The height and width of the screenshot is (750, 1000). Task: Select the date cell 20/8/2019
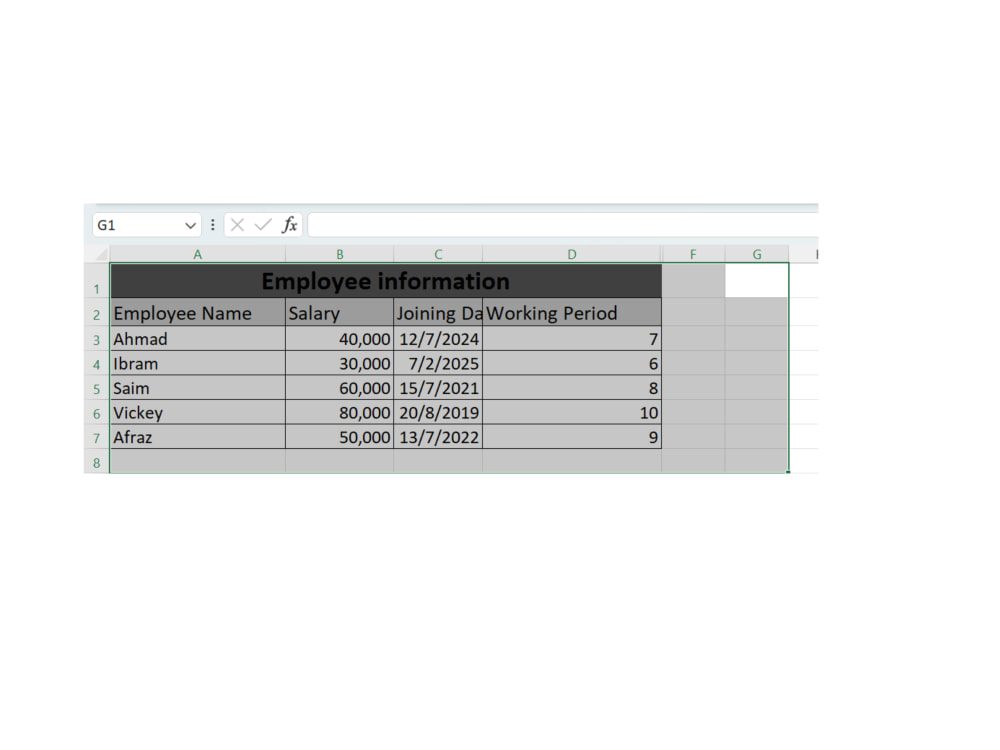point(438,413)
